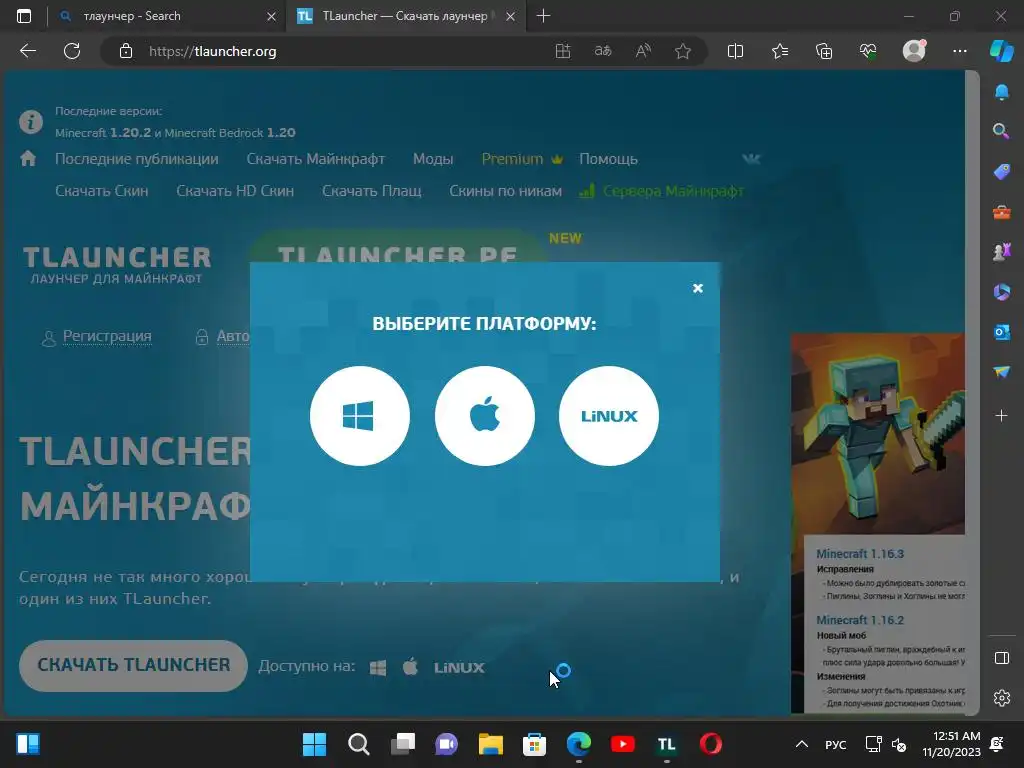
Task: Open the Minecraft 1.16.3 changelog link
Action: click(x=860, y=554)
